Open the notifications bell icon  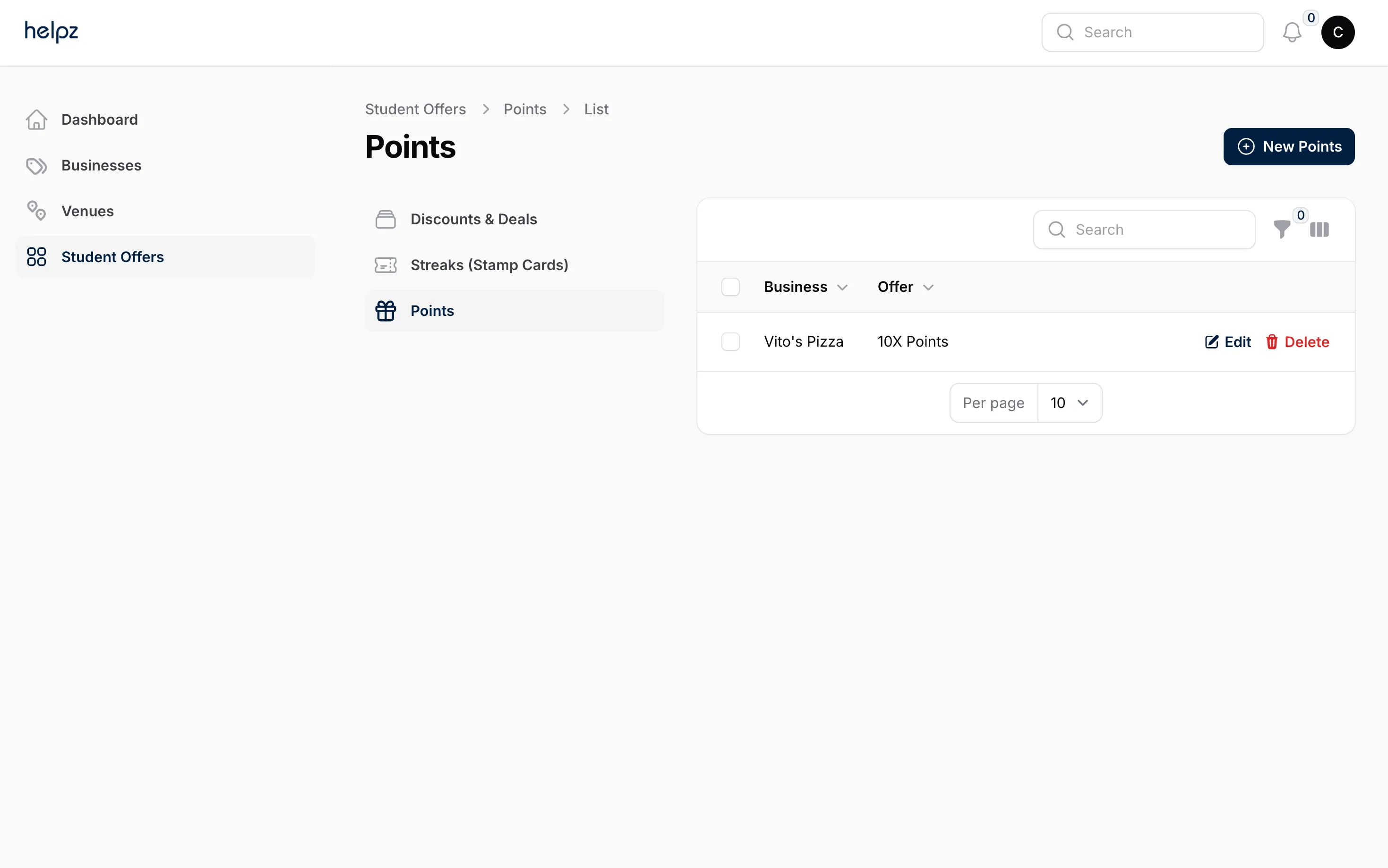[x=1292, y=32]
